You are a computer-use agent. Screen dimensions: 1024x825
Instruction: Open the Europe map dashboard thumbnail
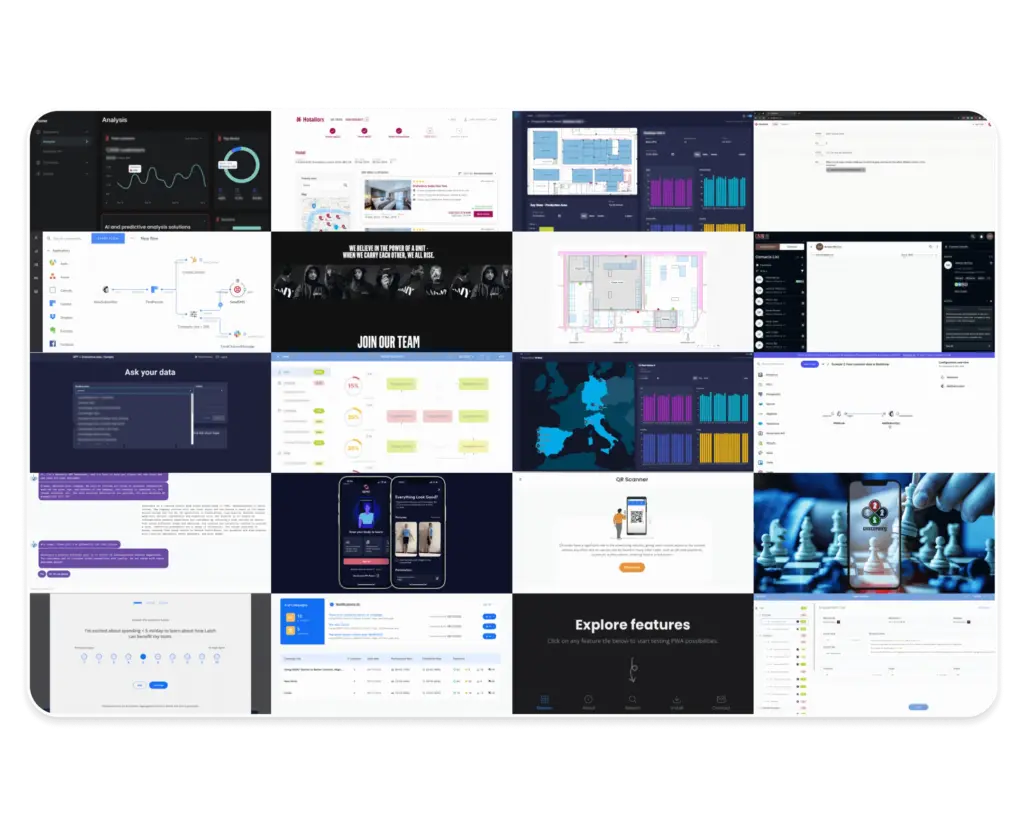[632, 413]
